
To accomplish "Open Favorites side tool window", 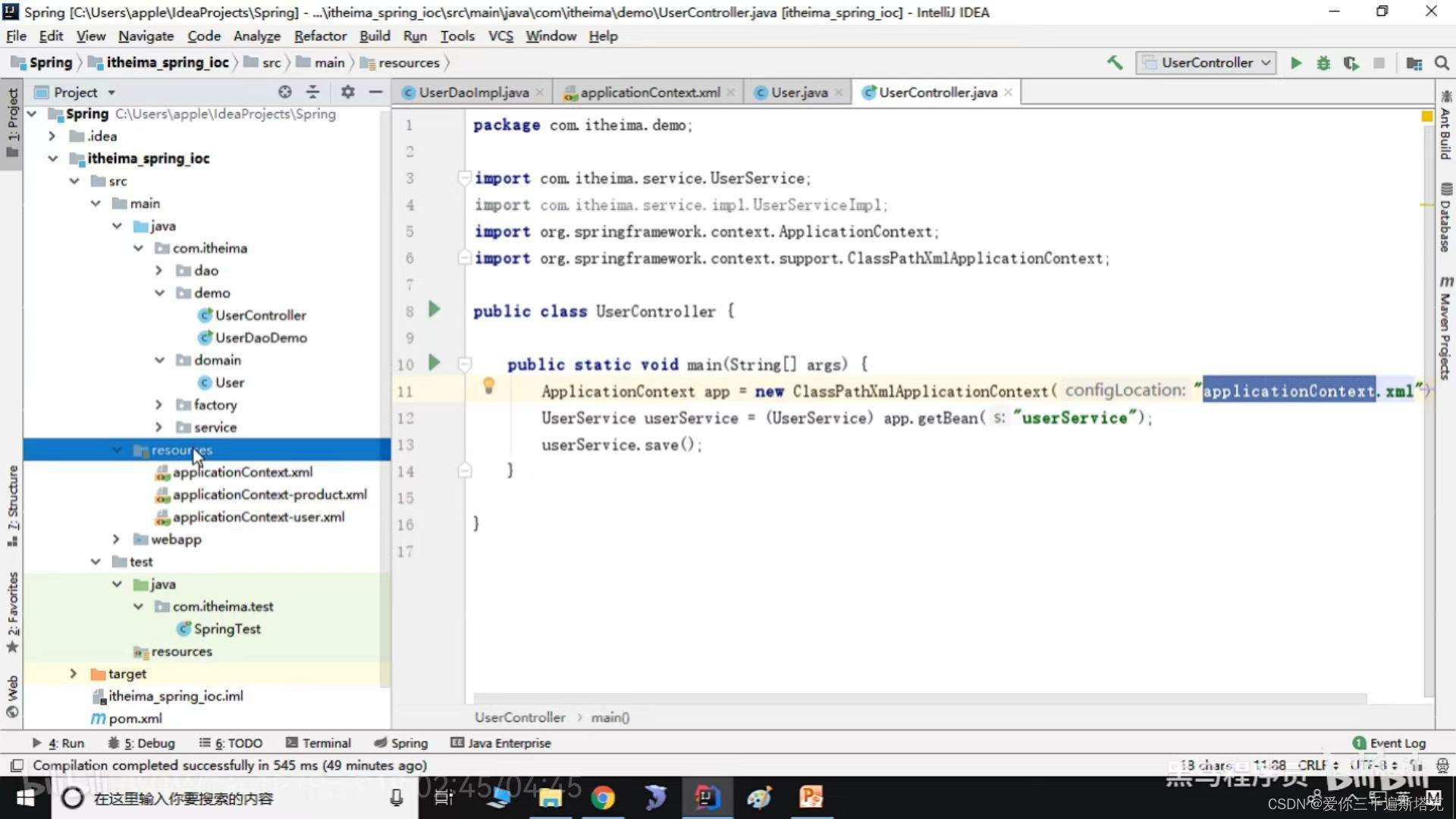I will click(x=13, y=613).
